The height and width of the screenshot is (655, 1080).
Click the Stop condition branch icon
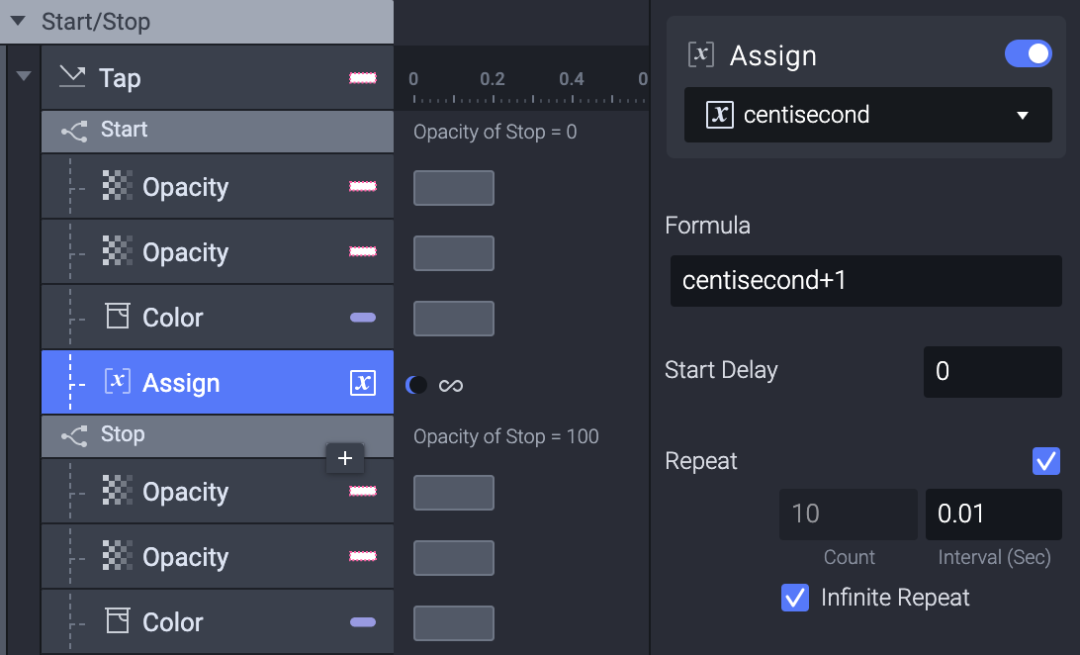[74, 436]
